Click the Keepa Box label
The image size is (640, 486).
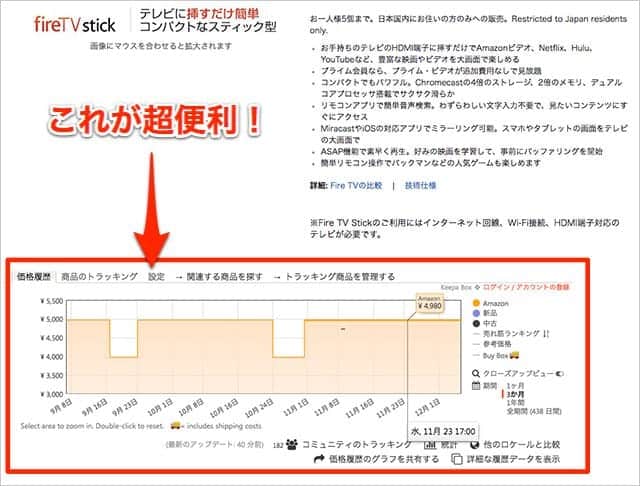(456, 287)
